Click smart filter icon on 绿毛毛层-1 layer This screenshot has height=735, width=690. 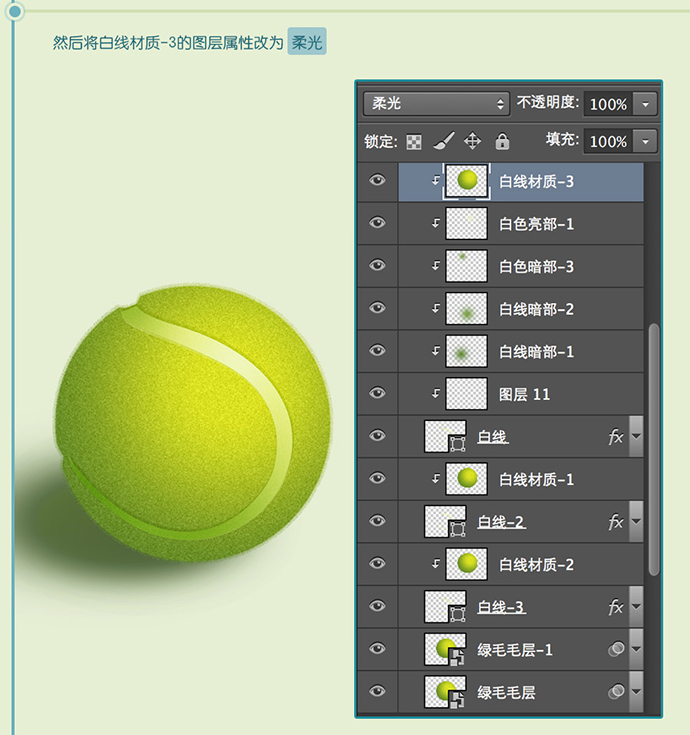[x=616, y=650]
